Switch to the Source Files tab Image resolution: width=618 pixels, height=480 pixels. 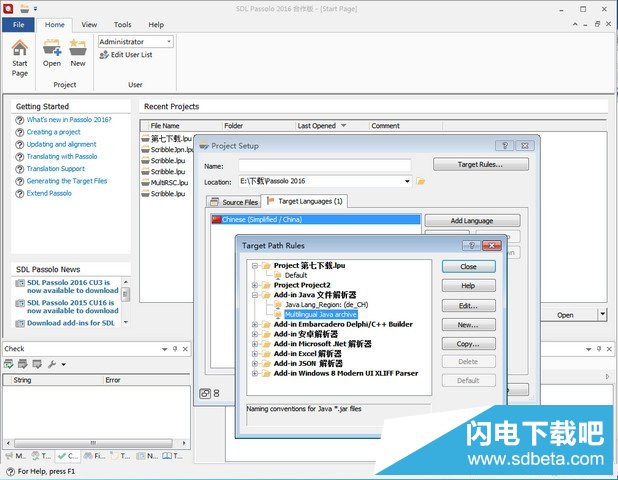point(234,202)
